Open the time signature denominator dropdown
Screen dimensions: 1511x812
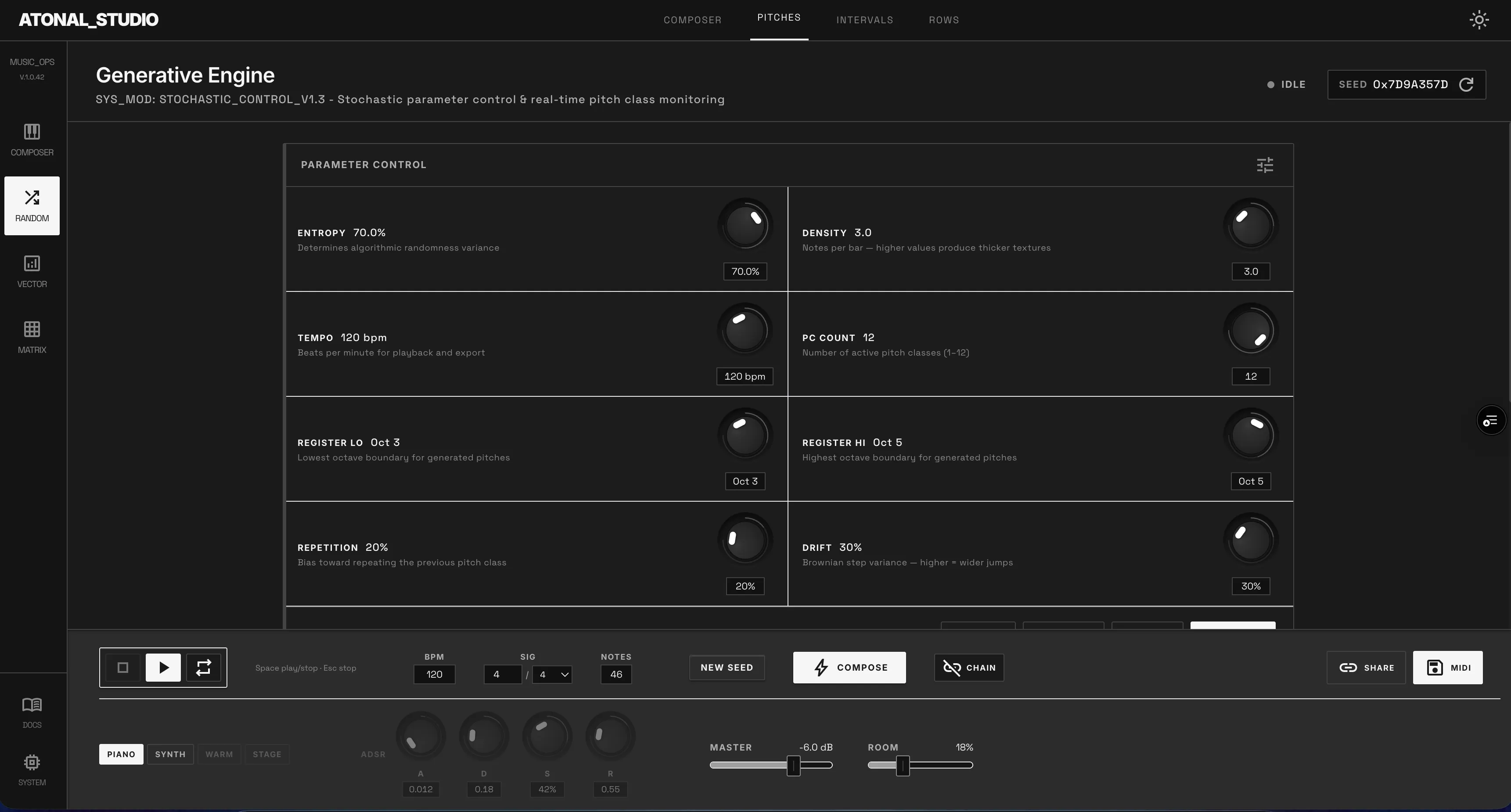[x=552, y=674]
